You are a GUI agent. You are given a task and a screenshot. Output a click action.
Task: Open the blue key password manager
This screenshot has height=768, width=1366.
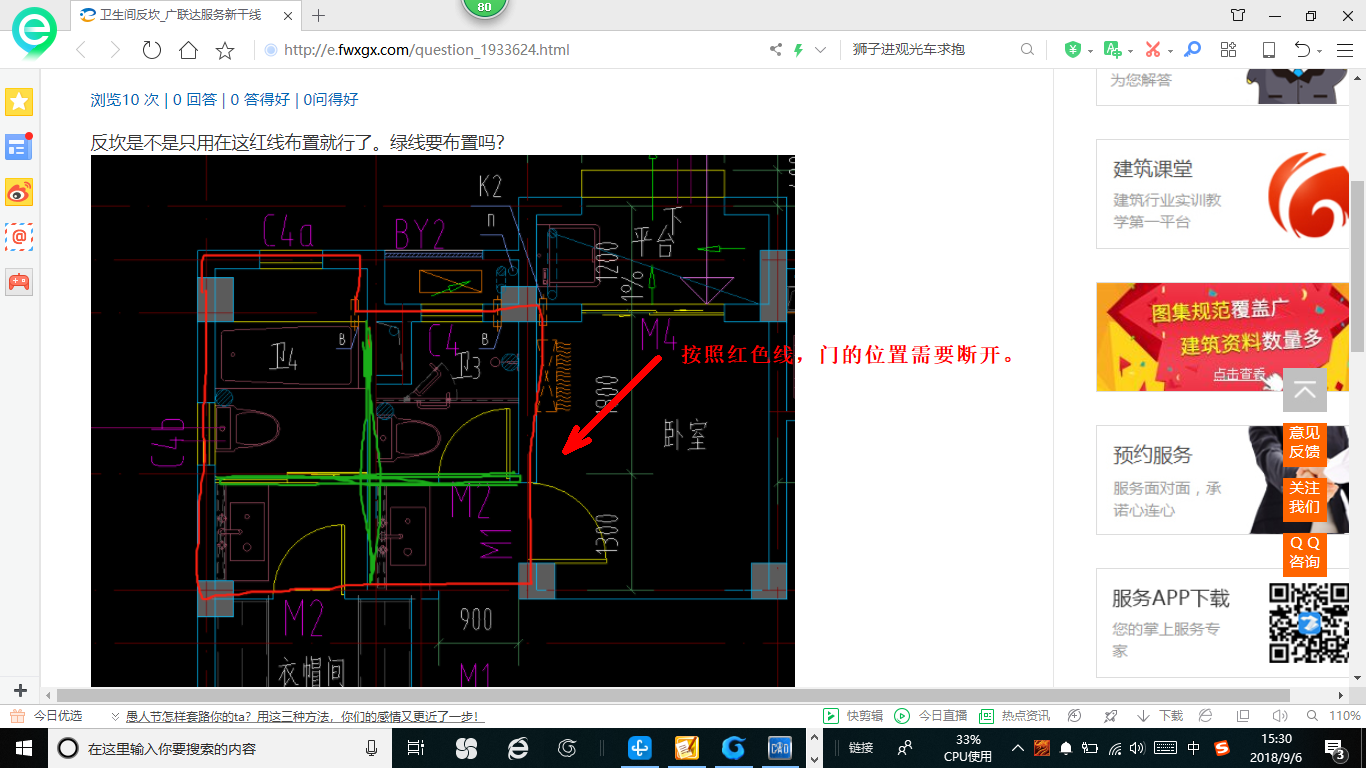1192,50
